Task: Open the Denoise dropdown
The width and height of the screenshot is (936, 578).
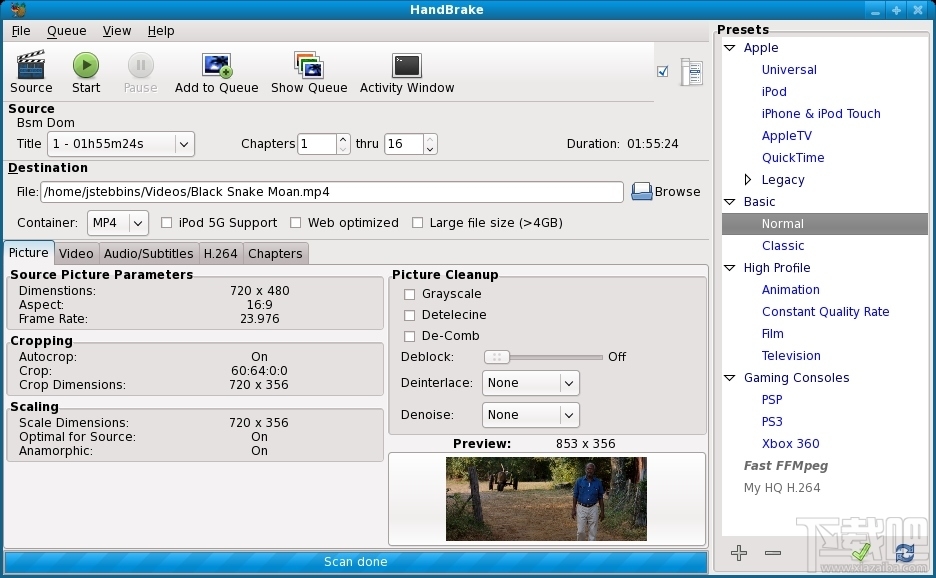Action: (x=531, y=415)
